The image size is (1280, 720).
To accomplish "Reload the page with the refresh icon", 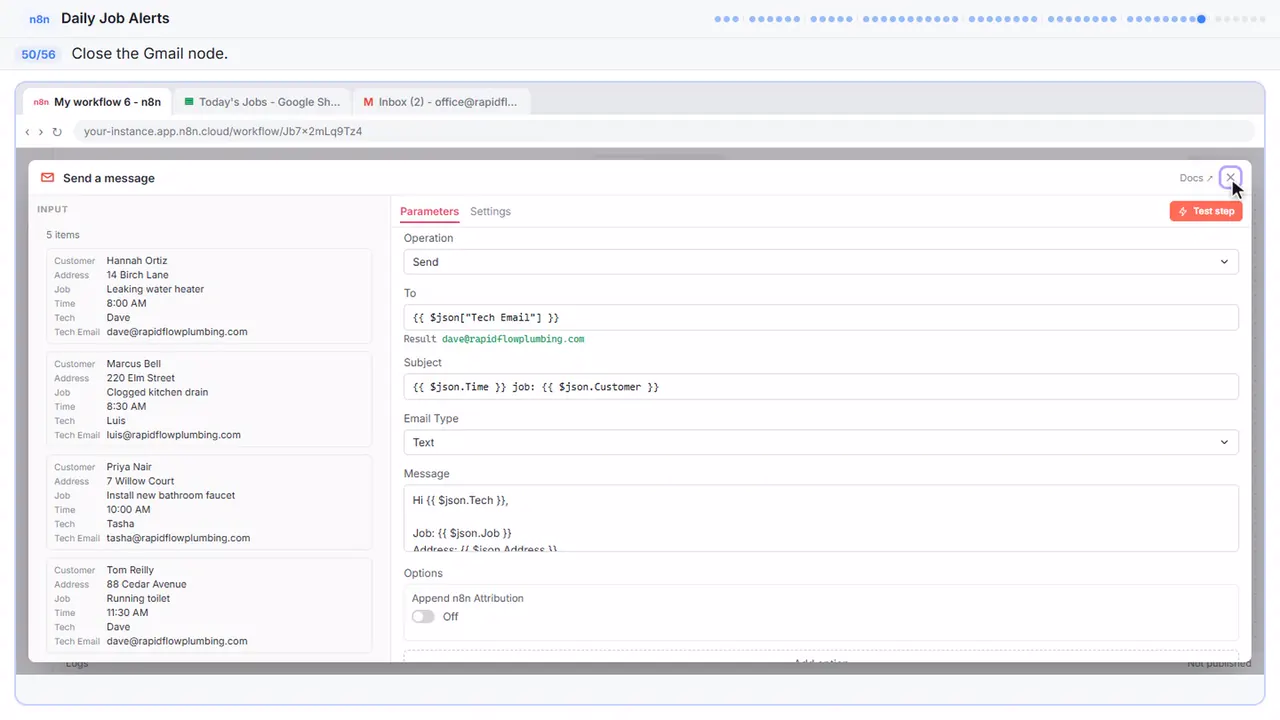I will (x=57, y=131).
